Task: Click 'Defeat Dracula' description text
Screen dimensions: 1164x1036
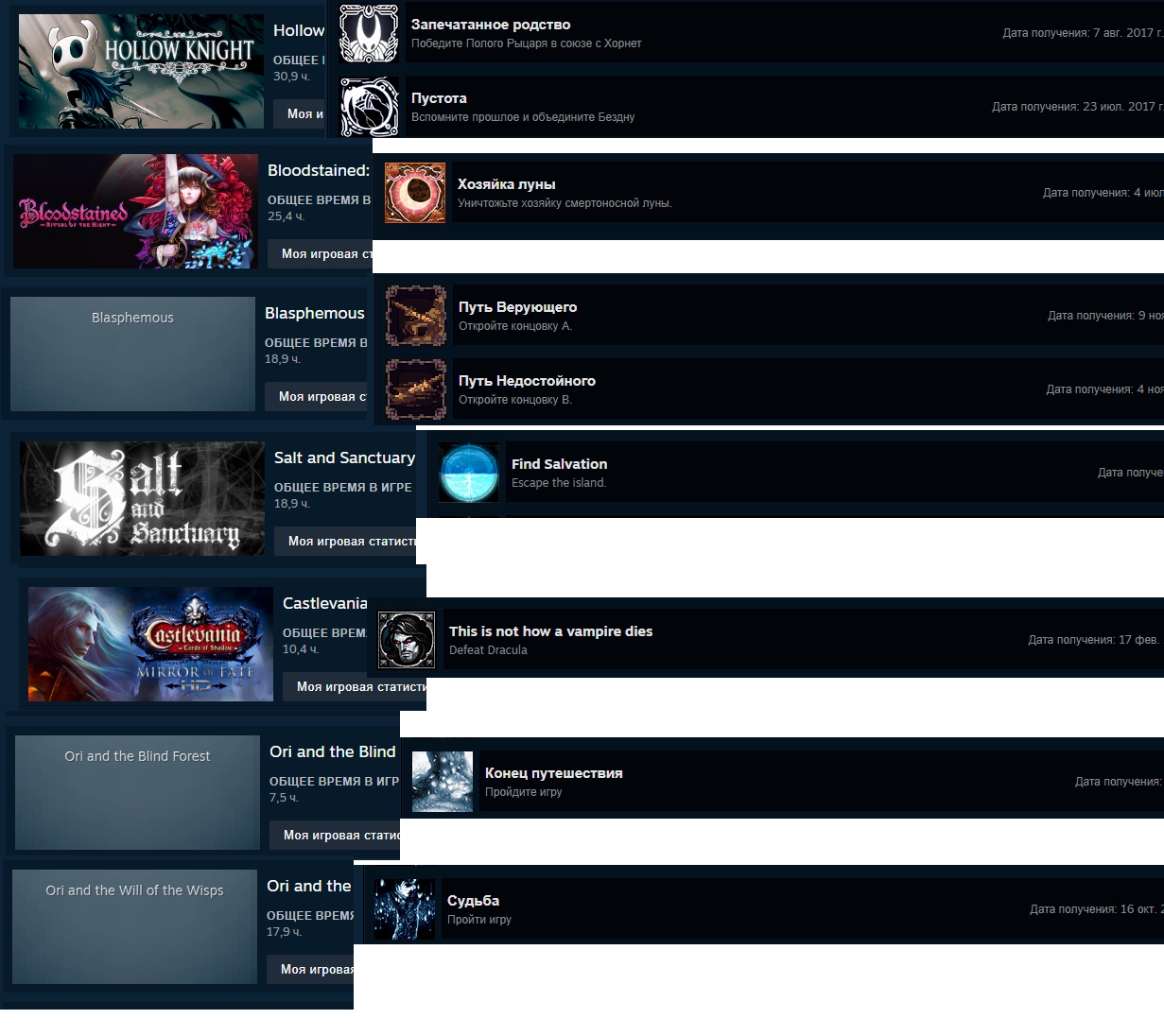Action: (x=488, y=650)
